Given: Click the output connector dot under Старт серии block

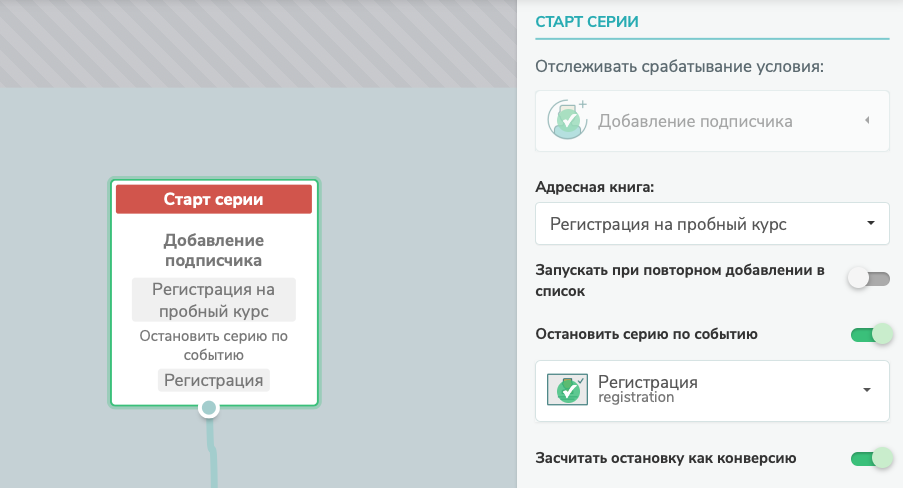Looking at the screenshot, I should click(x=208, y=408).
